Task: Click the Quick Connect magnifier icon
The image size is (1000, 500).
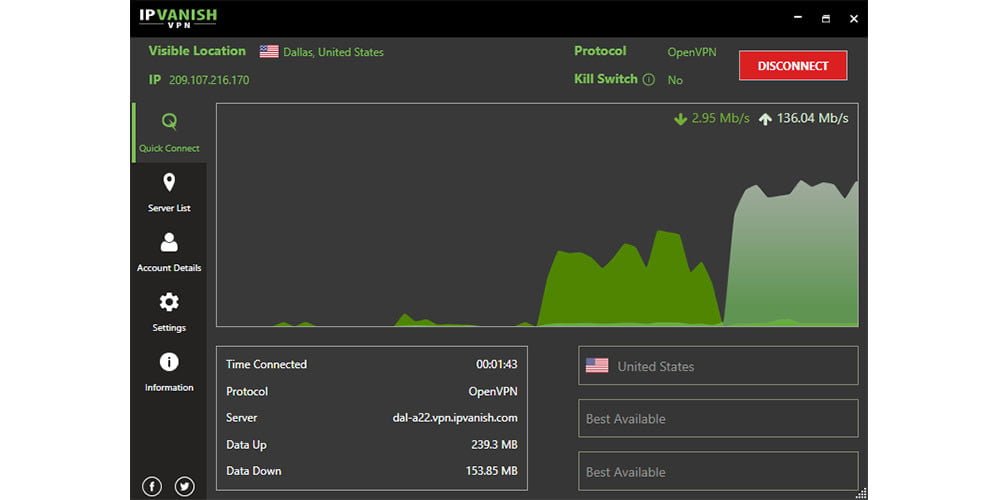Action: [169, 122]
